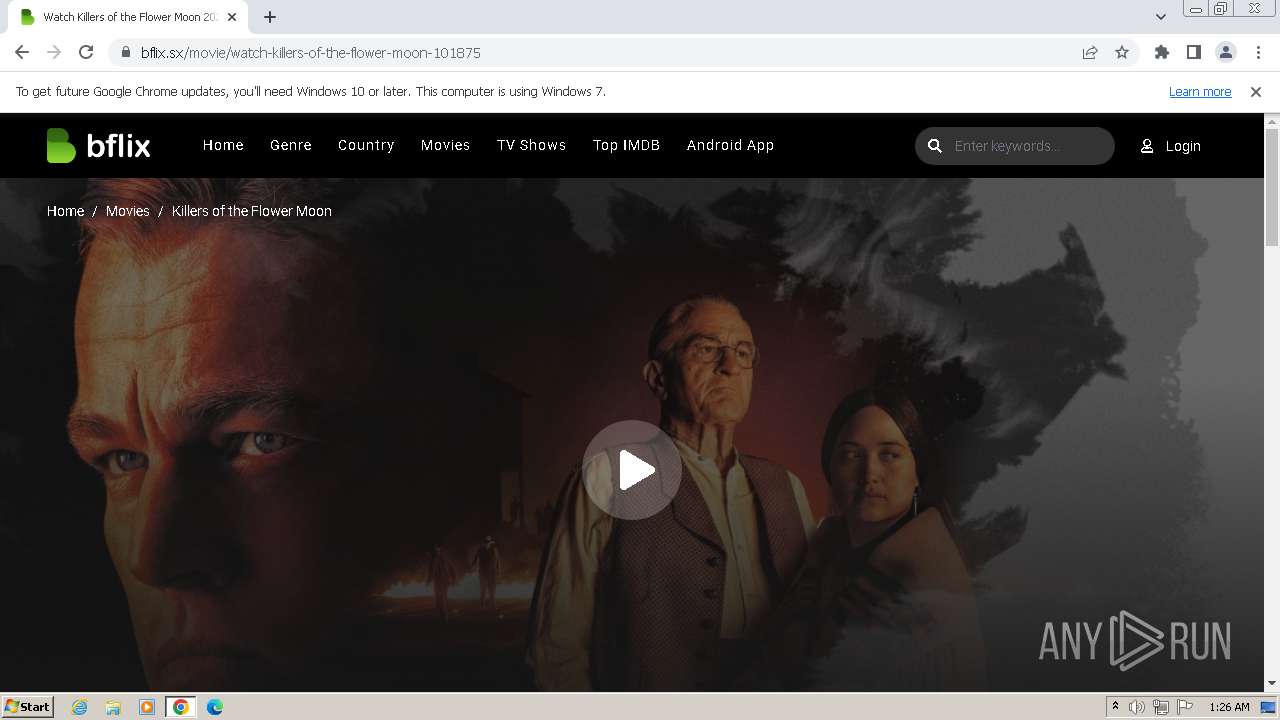The height and width of the screenshot is (720, 1280).
Task: Launch Microsoft Edge from taskbar
Action: [x=215, y=707]
